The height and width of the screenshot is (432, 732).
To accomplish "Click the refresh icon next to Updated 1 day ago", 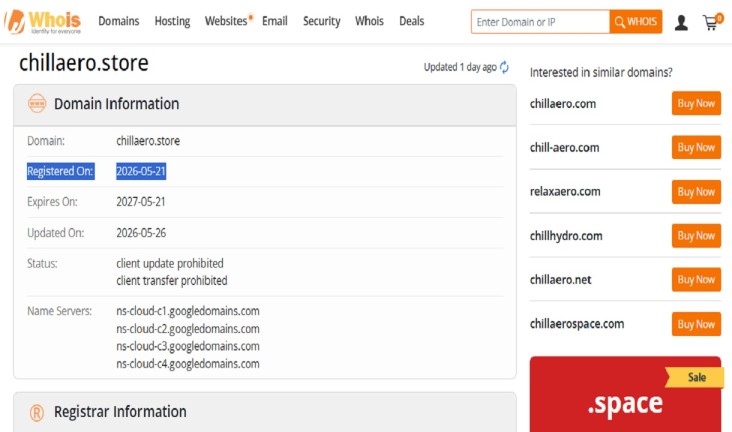I will point(504,67).
